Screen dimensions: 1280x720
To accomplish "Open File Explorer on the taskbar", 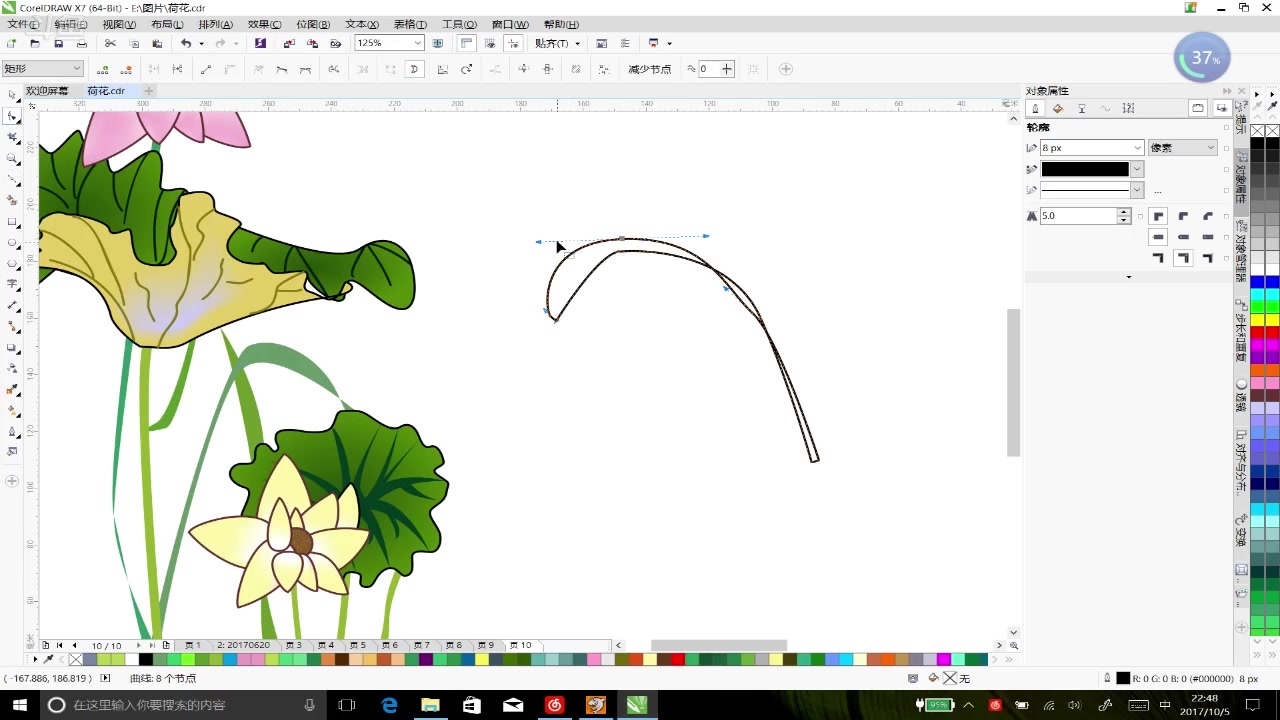I will pyautogui.click(x=430, y=705).
